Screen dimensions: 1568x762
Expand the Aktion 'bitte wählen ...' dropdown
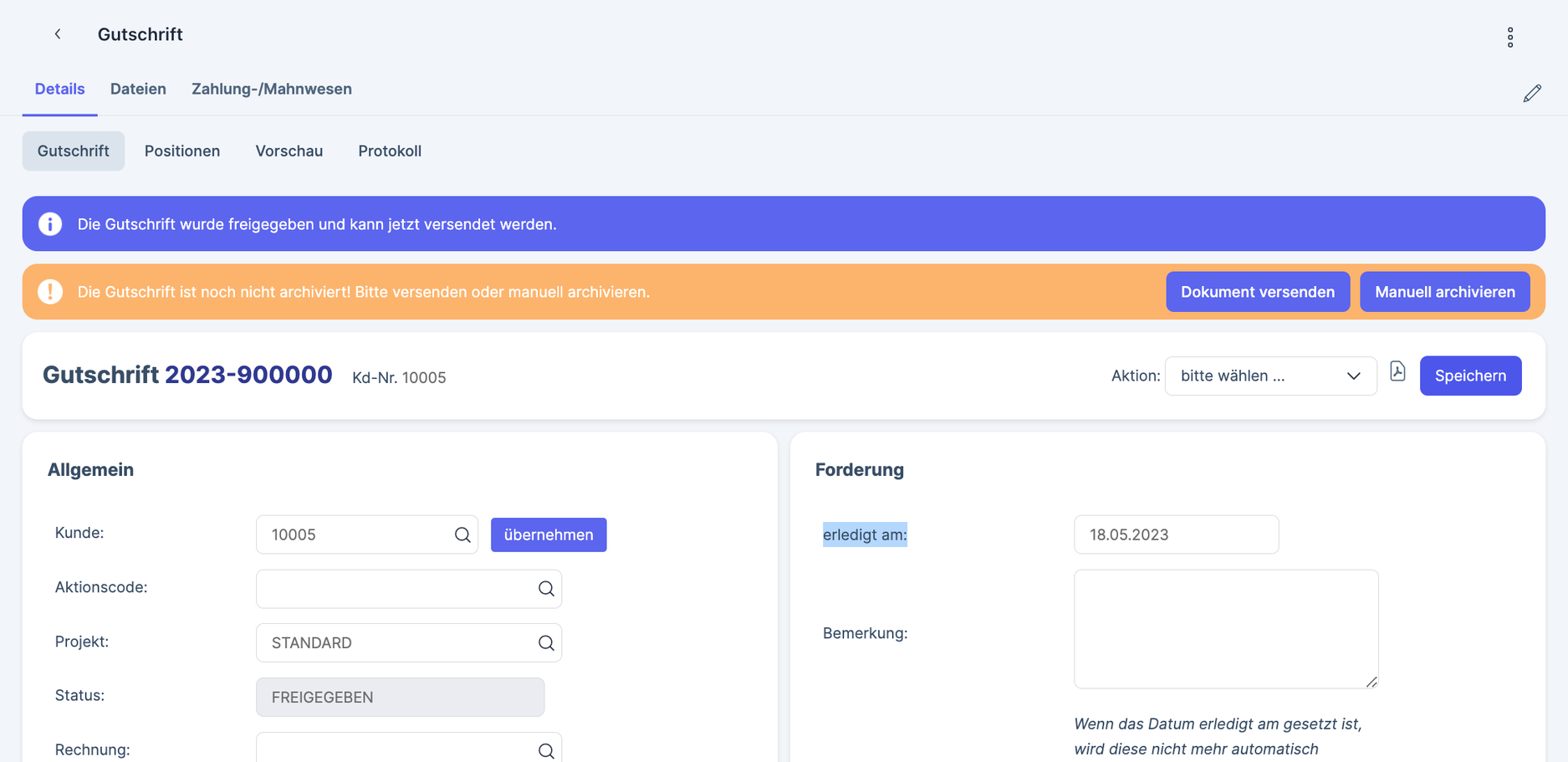click(x=1269, y=376)
